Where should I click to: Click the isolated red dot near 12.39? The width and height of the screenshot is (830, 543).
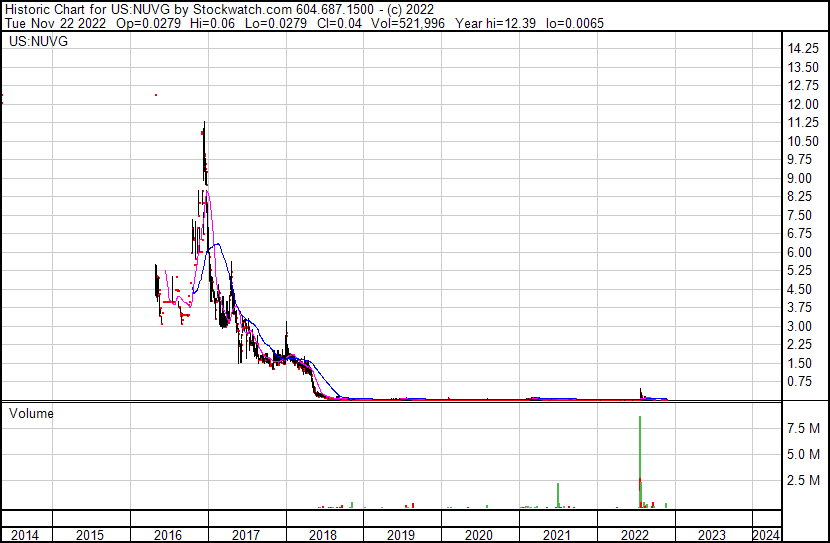156,95
